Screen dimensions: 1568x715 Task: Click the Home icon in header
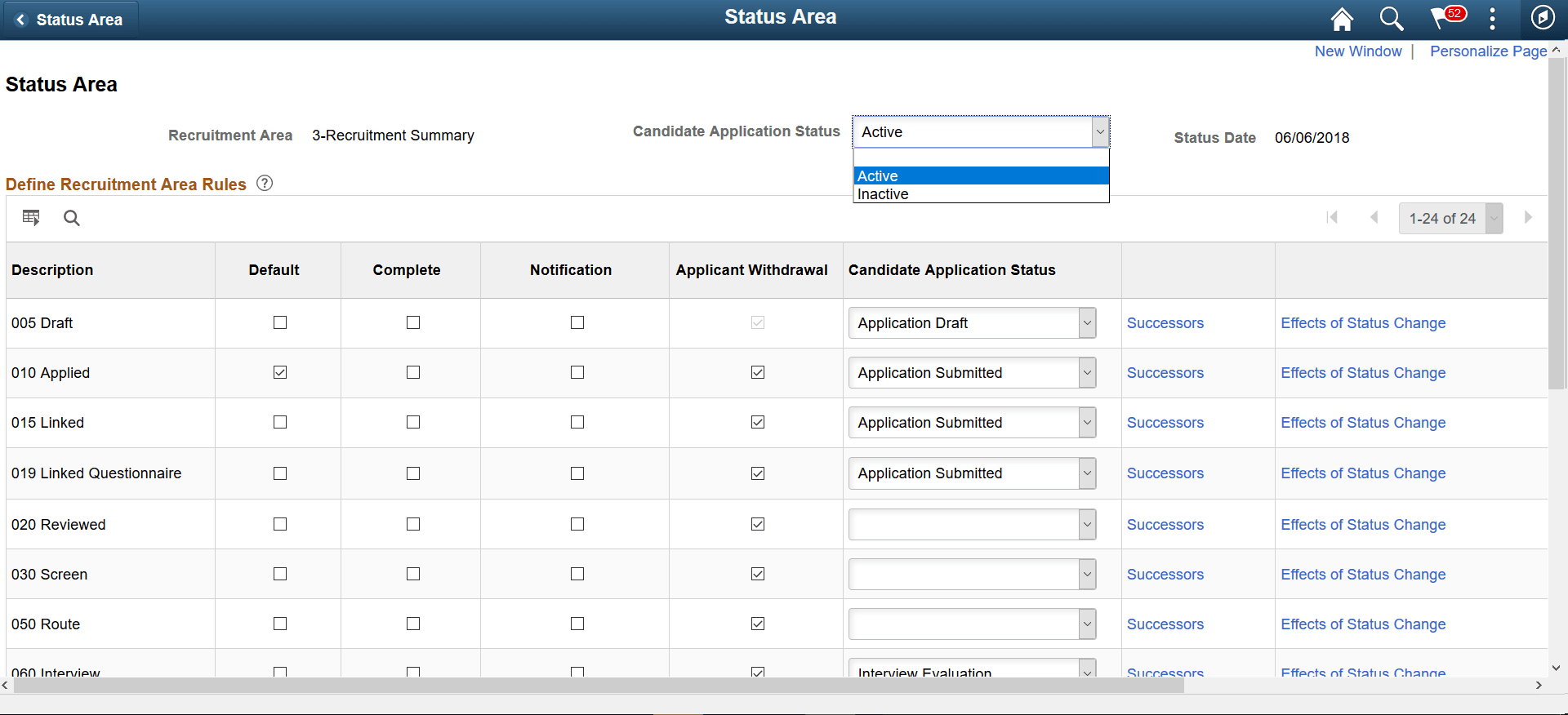point(1342,19)
